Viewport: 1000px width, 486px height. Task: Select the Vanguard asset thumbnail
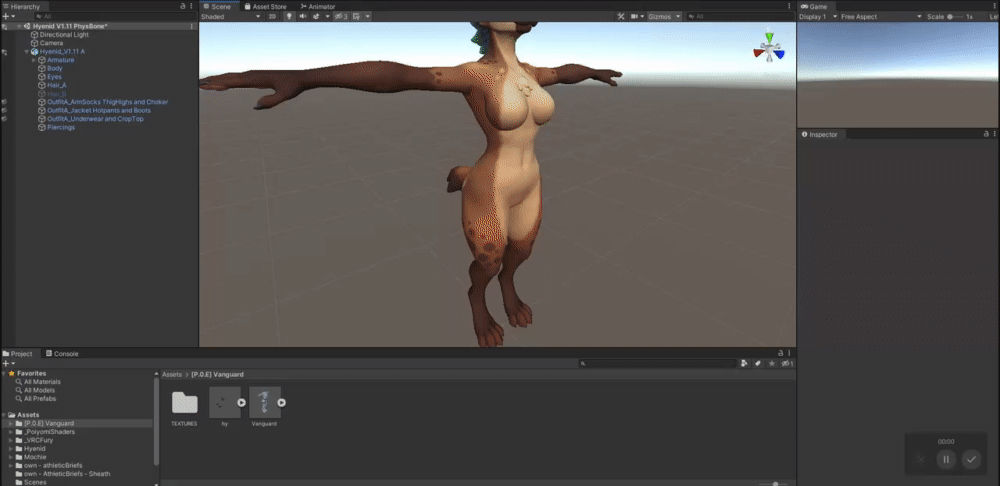[265, 402]
